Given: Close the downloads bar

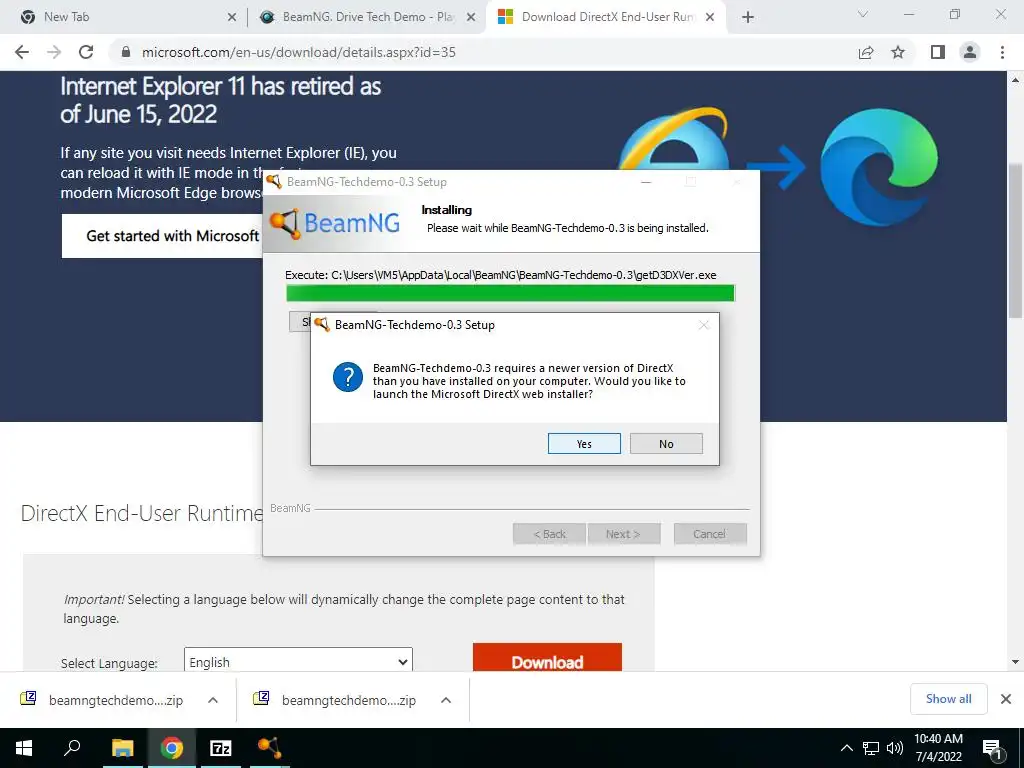Looking at the screenshot, I should coord(1006,699).
